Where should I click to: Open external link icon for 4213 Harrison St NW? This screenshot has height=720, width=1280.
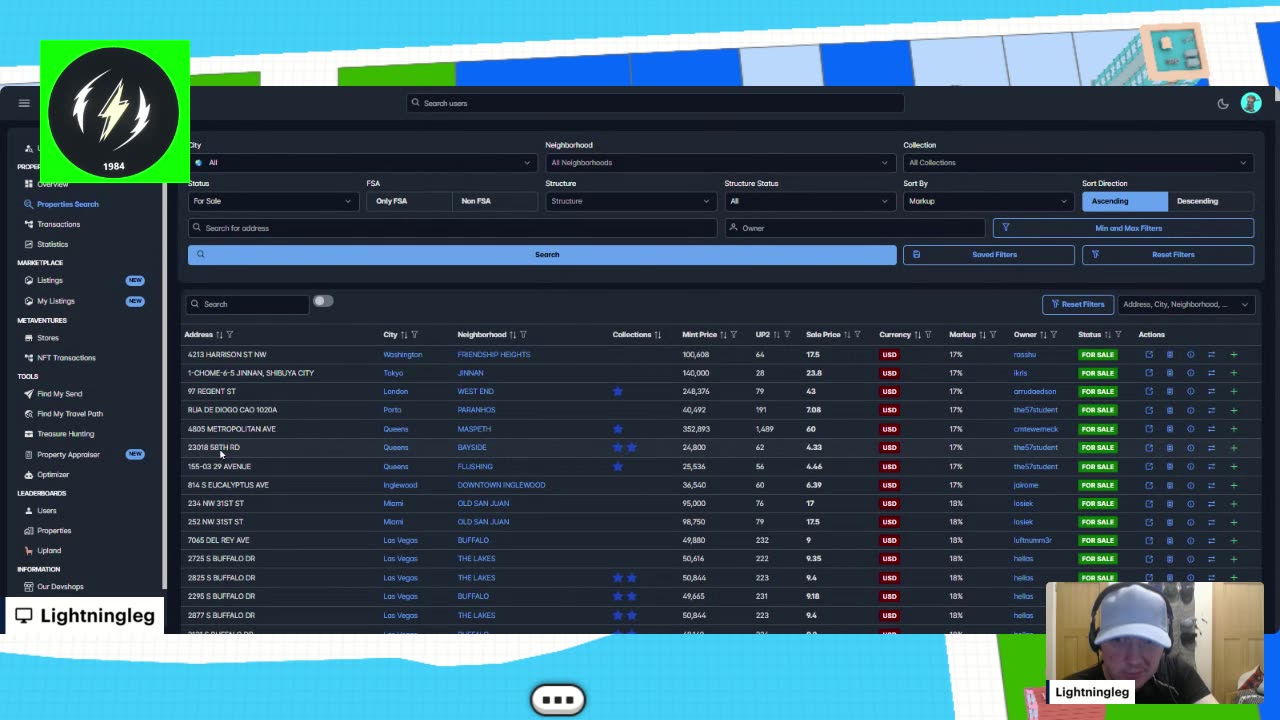tap(1149, 354)
